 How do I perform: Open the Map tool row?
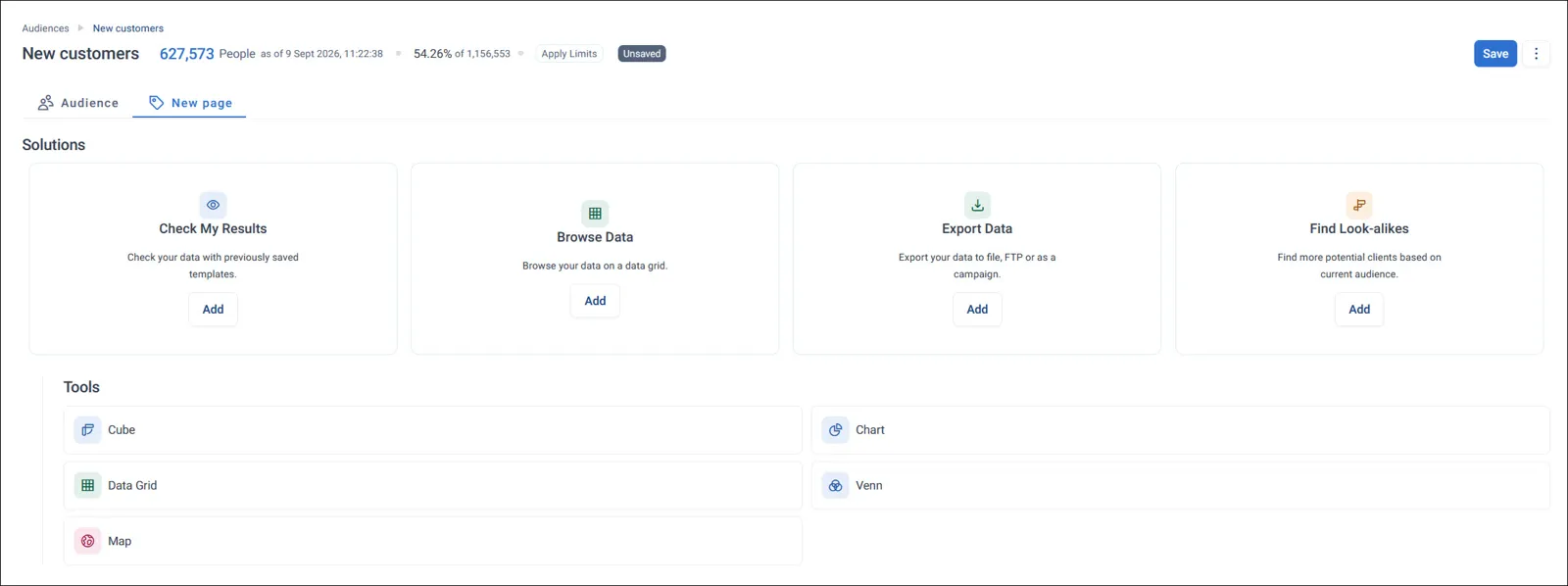(x=432, y=541)
